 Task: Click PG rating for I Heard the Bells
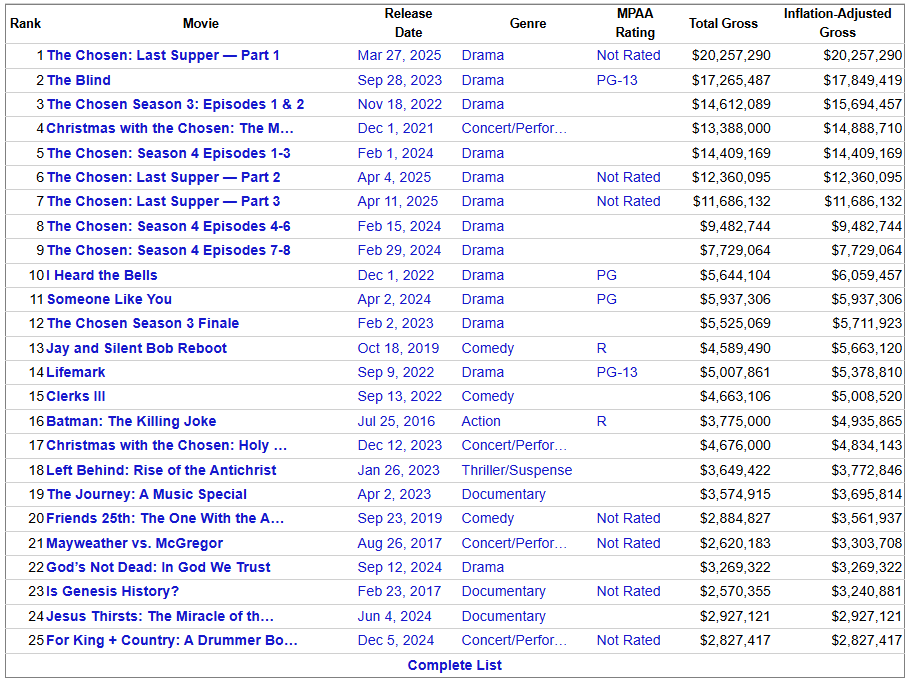pos(606,275)
